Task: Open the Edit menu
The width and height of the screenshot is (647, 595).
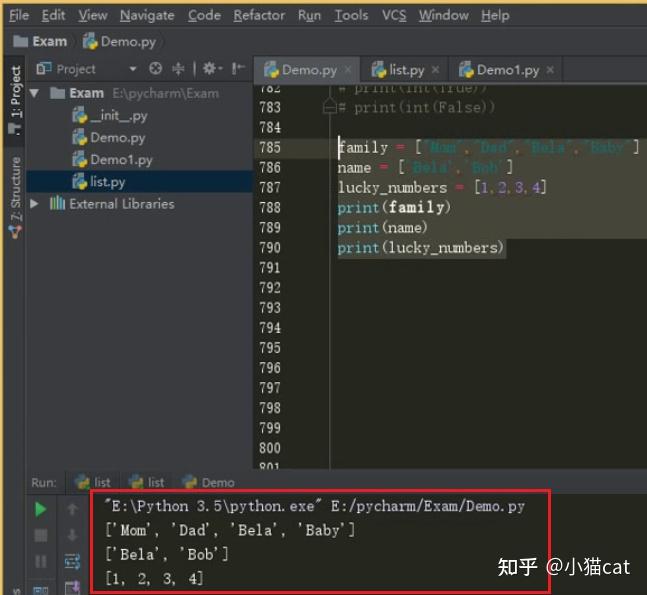Action: tap(53, 15)
